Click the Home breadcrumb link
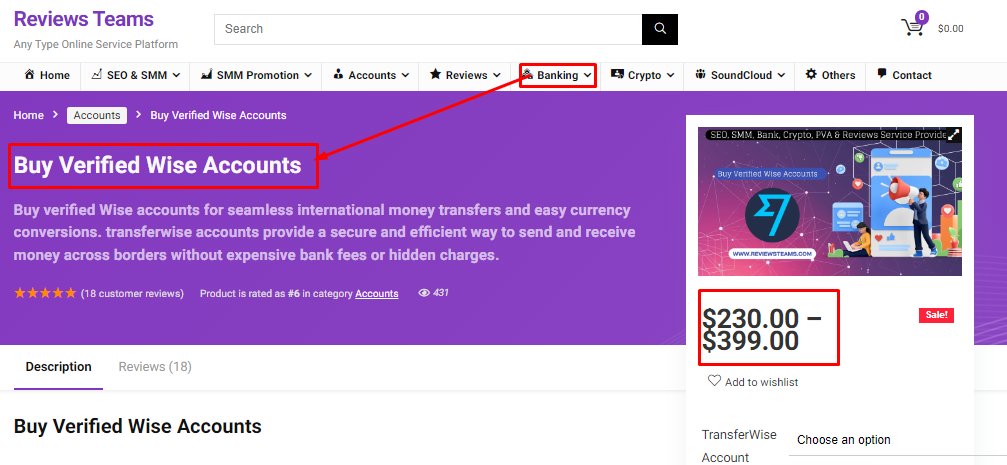Image resolution: width=1007 pixels, height=465 pixels. (x=29, y=116)
